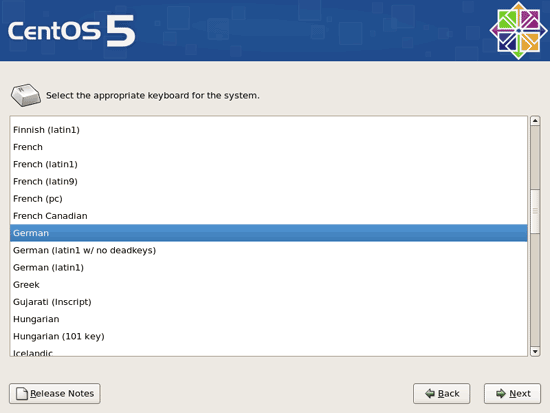This screenshot has width=550, height=413.
Task: Open the Release Notes
Action: pos(55,393)
